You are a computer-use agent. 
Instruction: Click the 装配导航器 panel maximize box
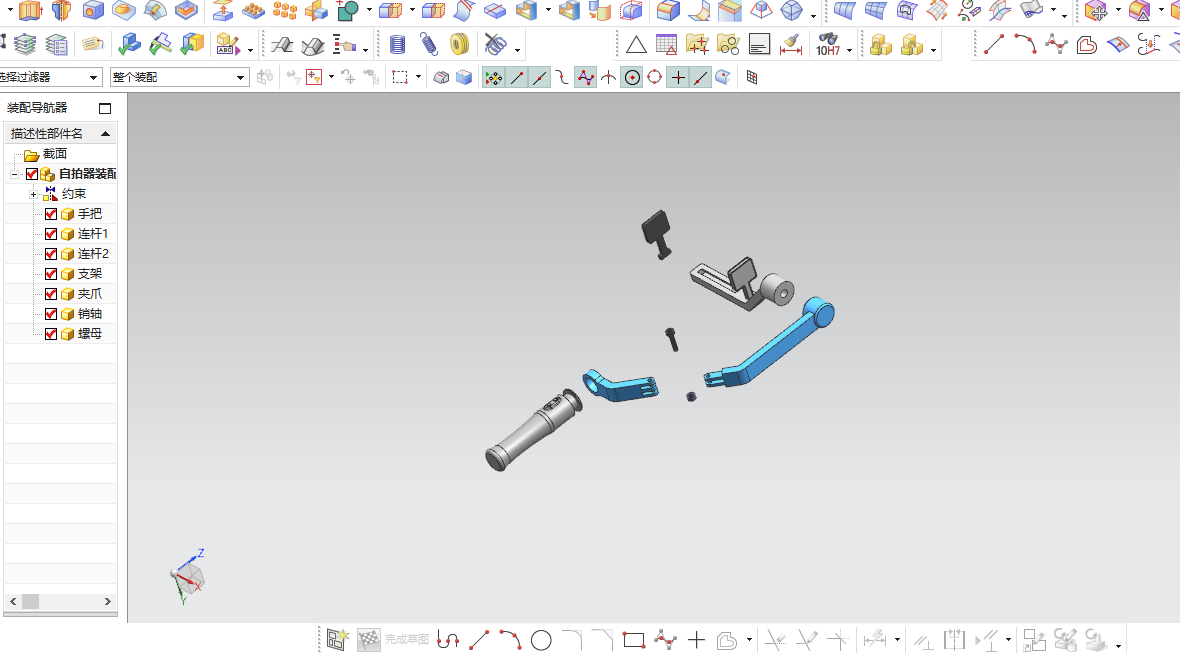[105, 108]
